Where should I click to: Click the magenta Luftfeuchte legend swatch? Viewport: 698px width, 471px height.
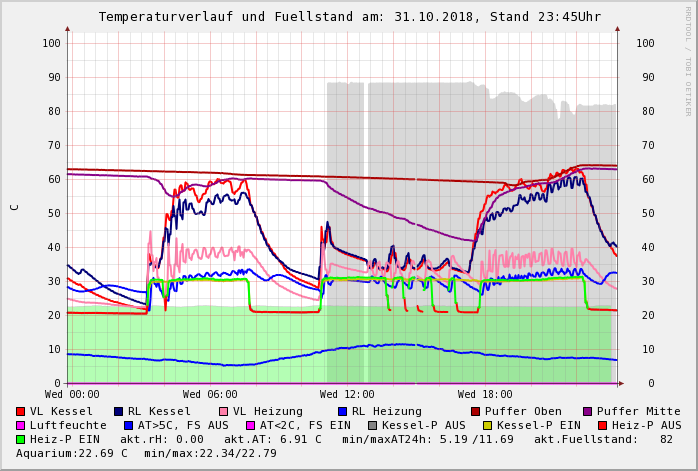[20, 426]
